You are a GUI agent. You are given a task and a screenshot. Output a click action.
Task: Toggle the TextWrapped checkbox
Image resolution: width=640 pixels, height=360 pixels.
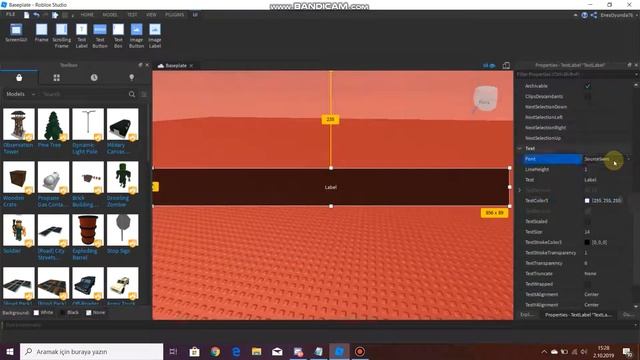click(x=587, y=284)
